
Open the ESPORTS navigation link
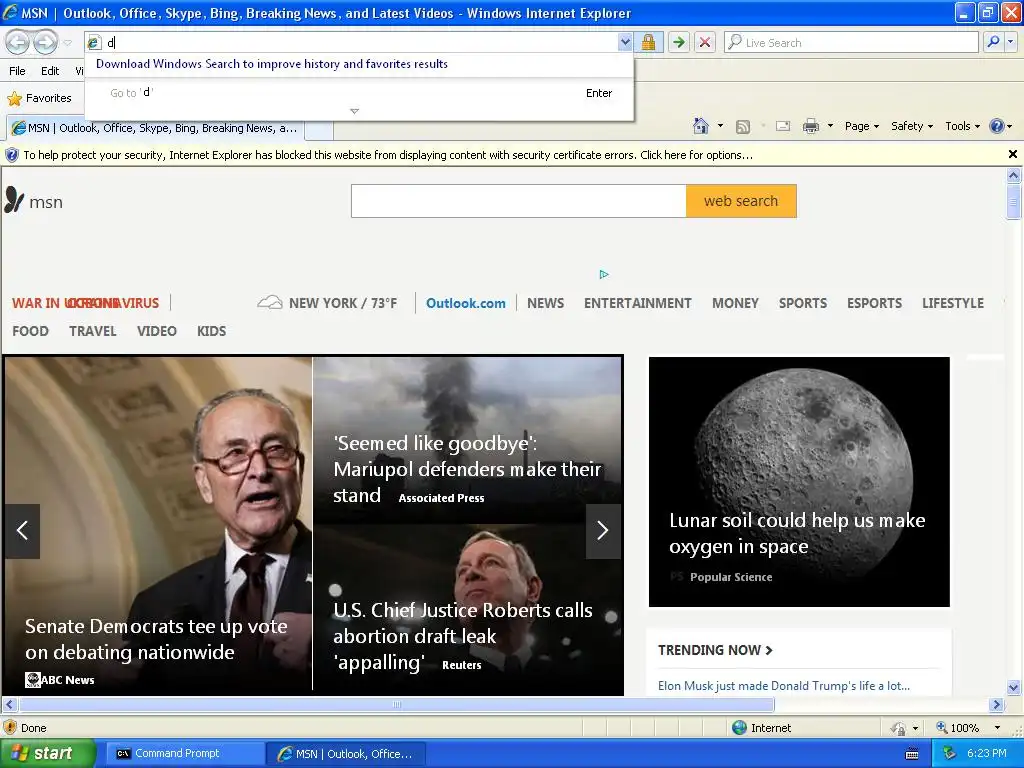pyautogui.click(x=874, y=303)
